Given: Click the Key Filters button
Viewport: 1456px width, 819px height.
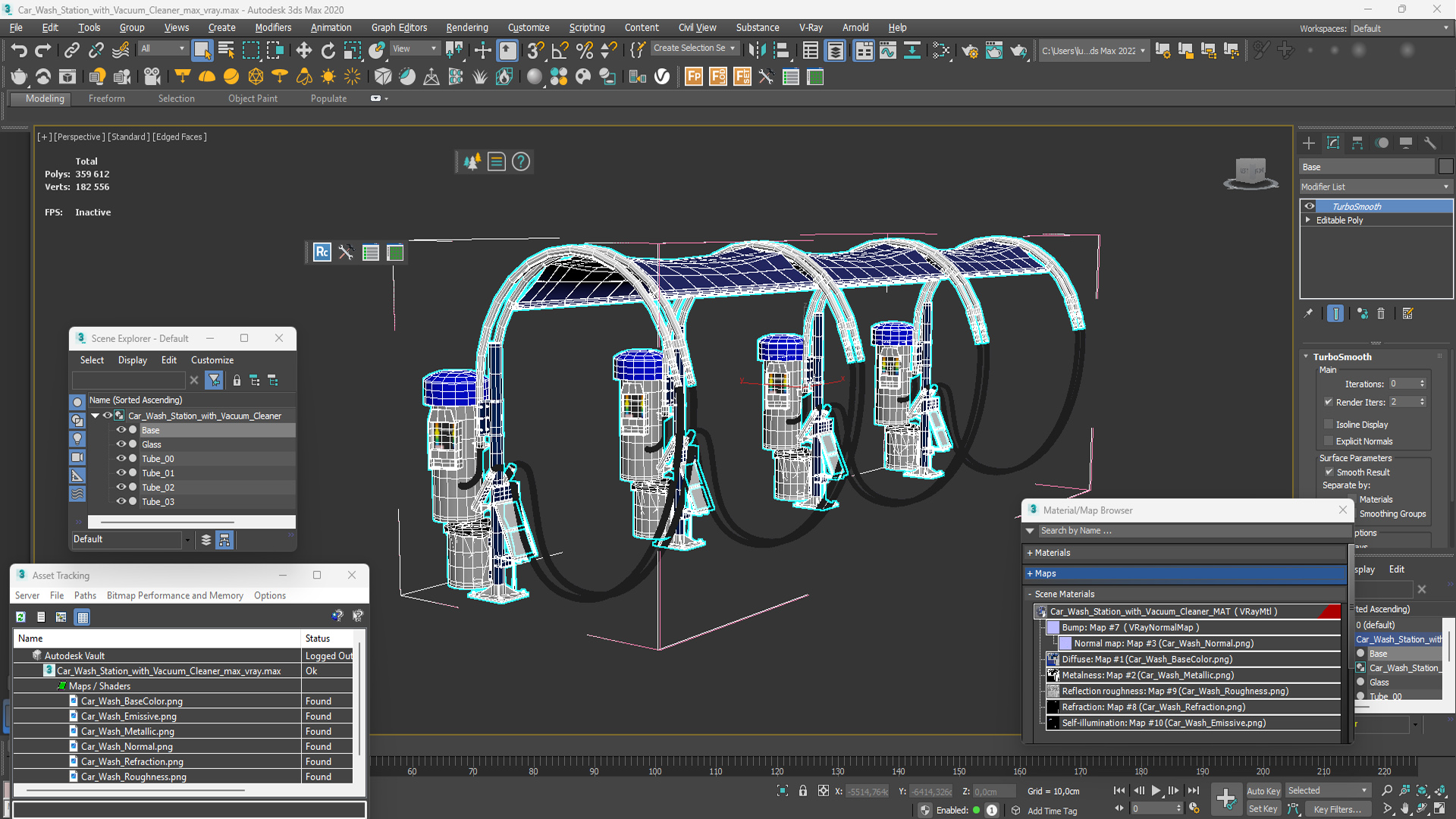Looking at the screenshot, I should click(1338, 809).
